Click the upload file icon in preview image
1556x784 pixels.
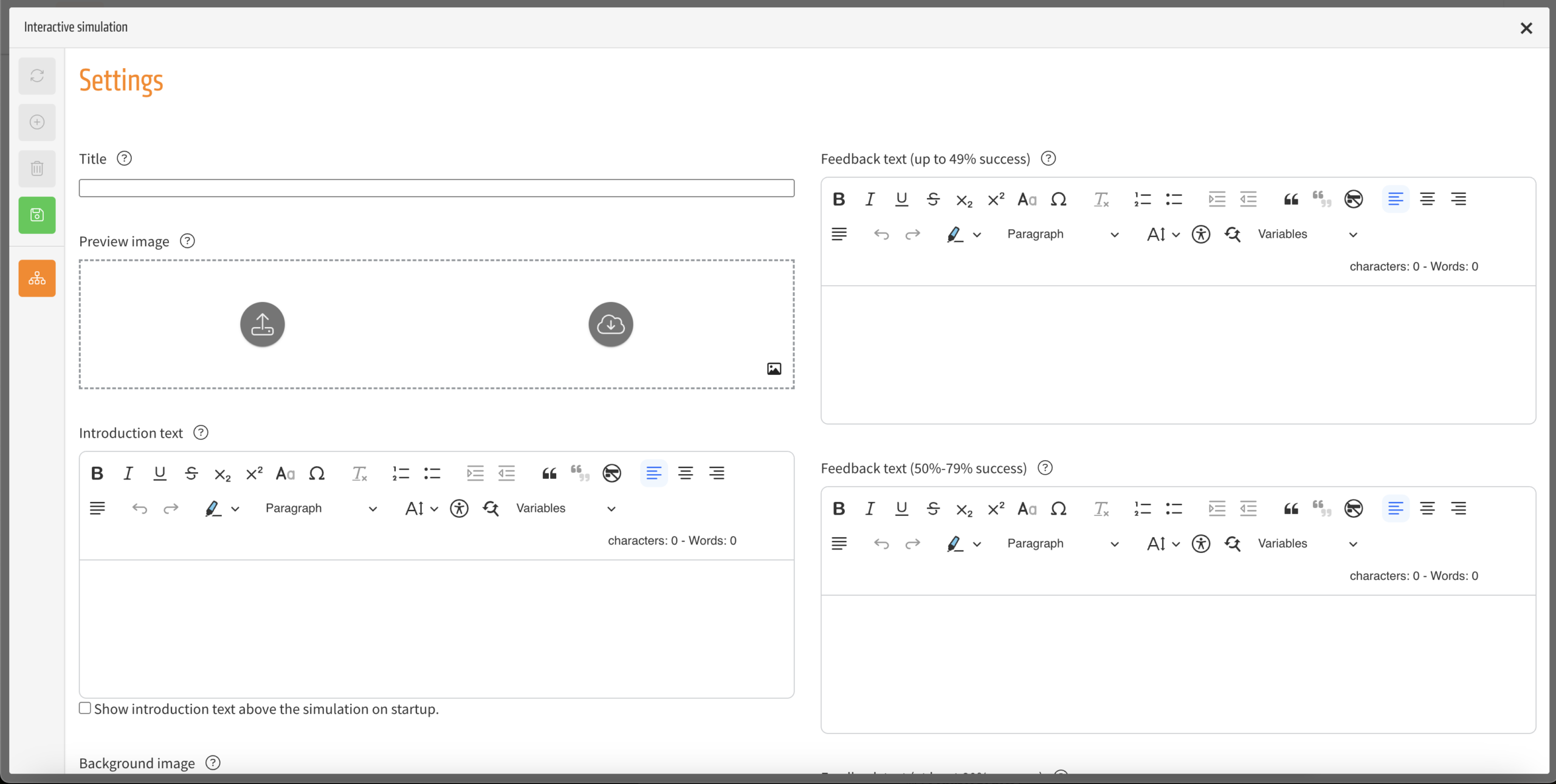263,325
